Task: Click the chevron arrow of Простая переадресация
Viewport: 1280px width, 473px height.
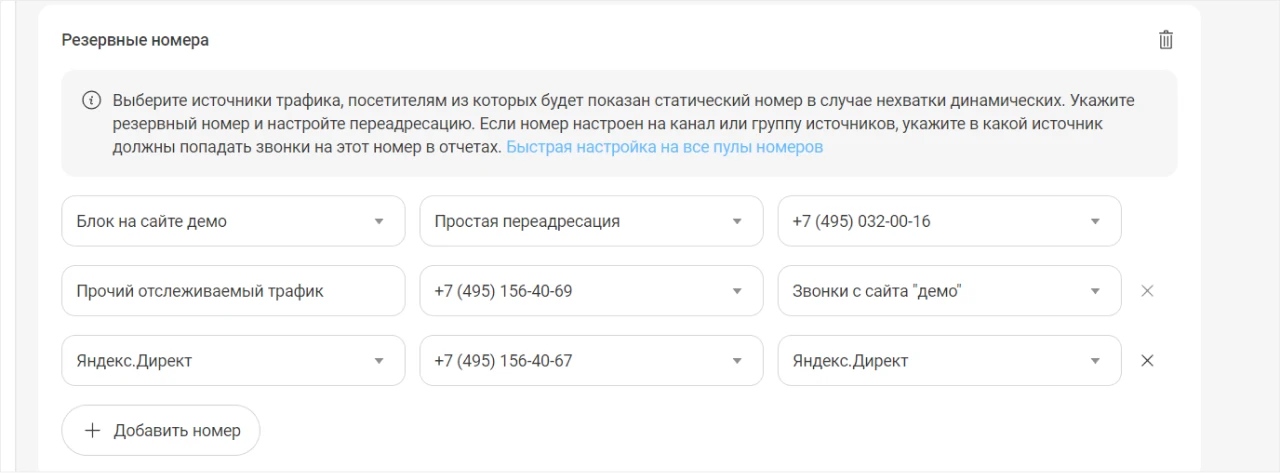Action: 737,221
